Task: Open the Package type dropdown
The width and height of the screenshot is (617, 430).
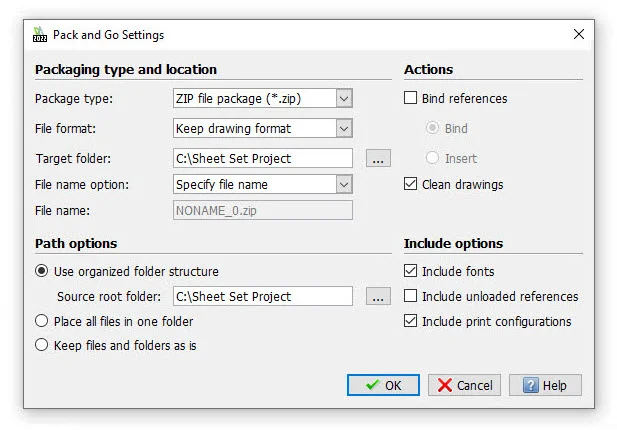Action: [x=343, y=98]
